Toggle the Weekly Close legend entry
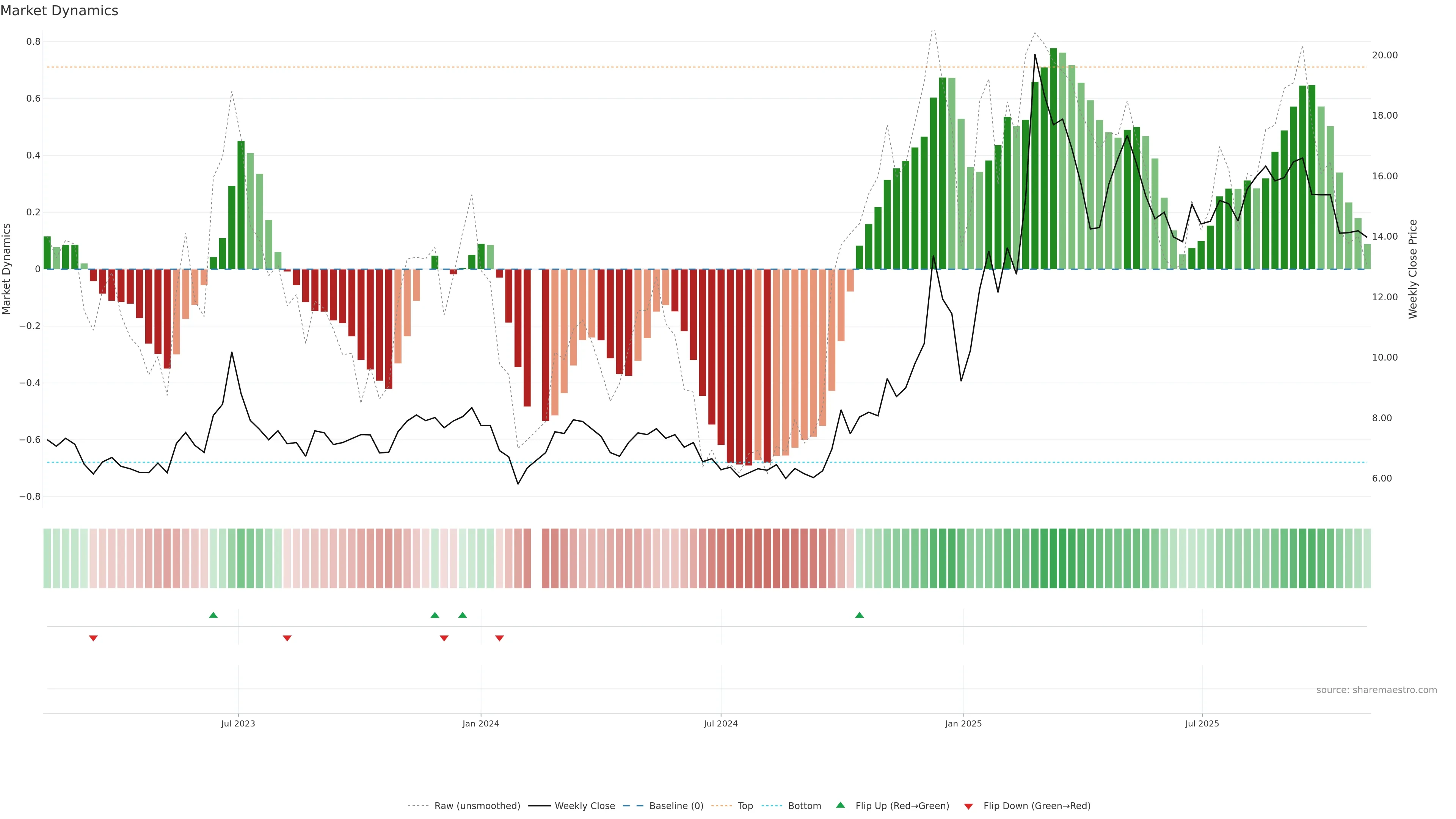 [584, 806]
